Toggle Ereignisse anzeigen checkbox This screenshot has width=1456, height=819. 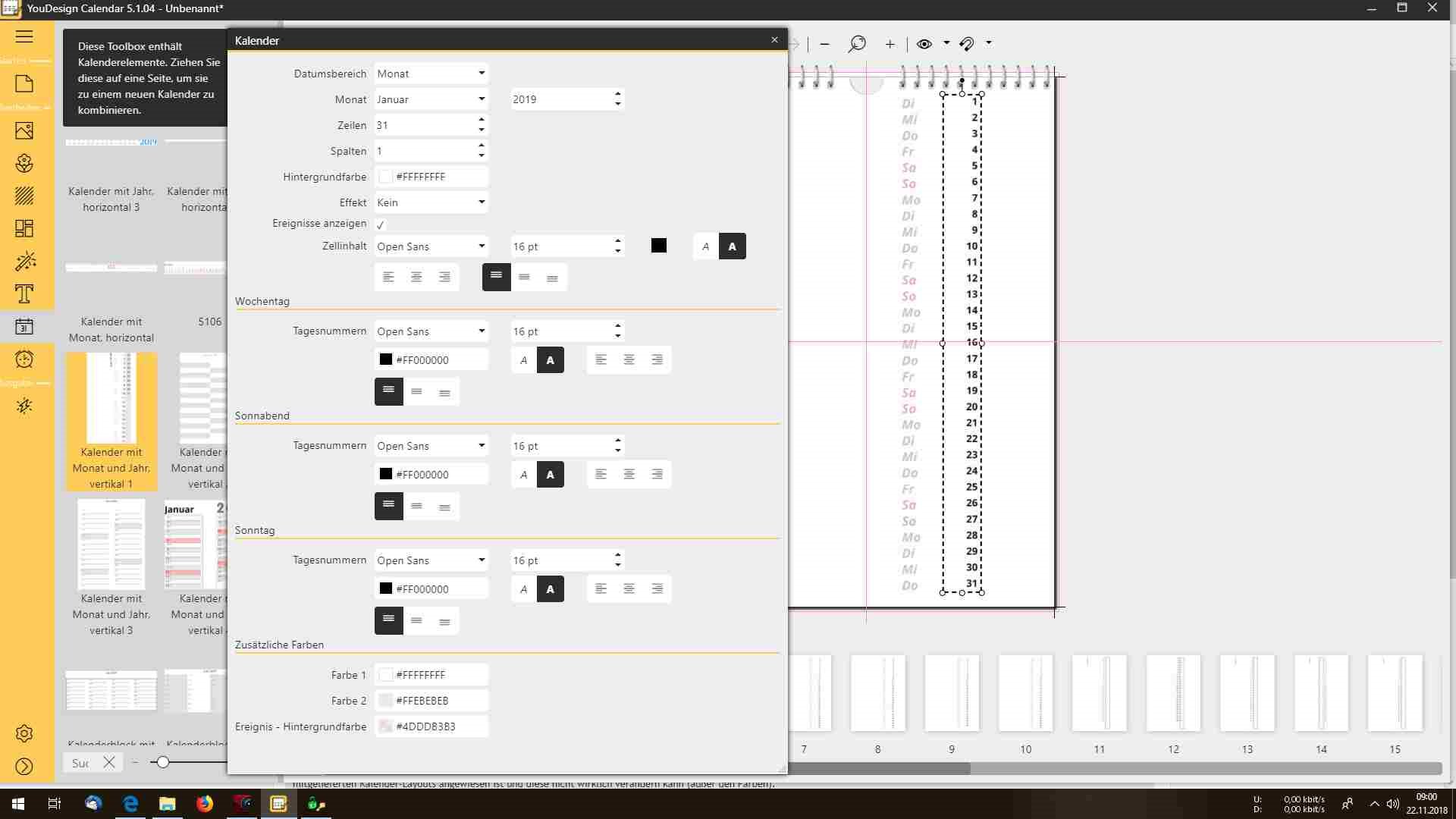coord(381,224)
